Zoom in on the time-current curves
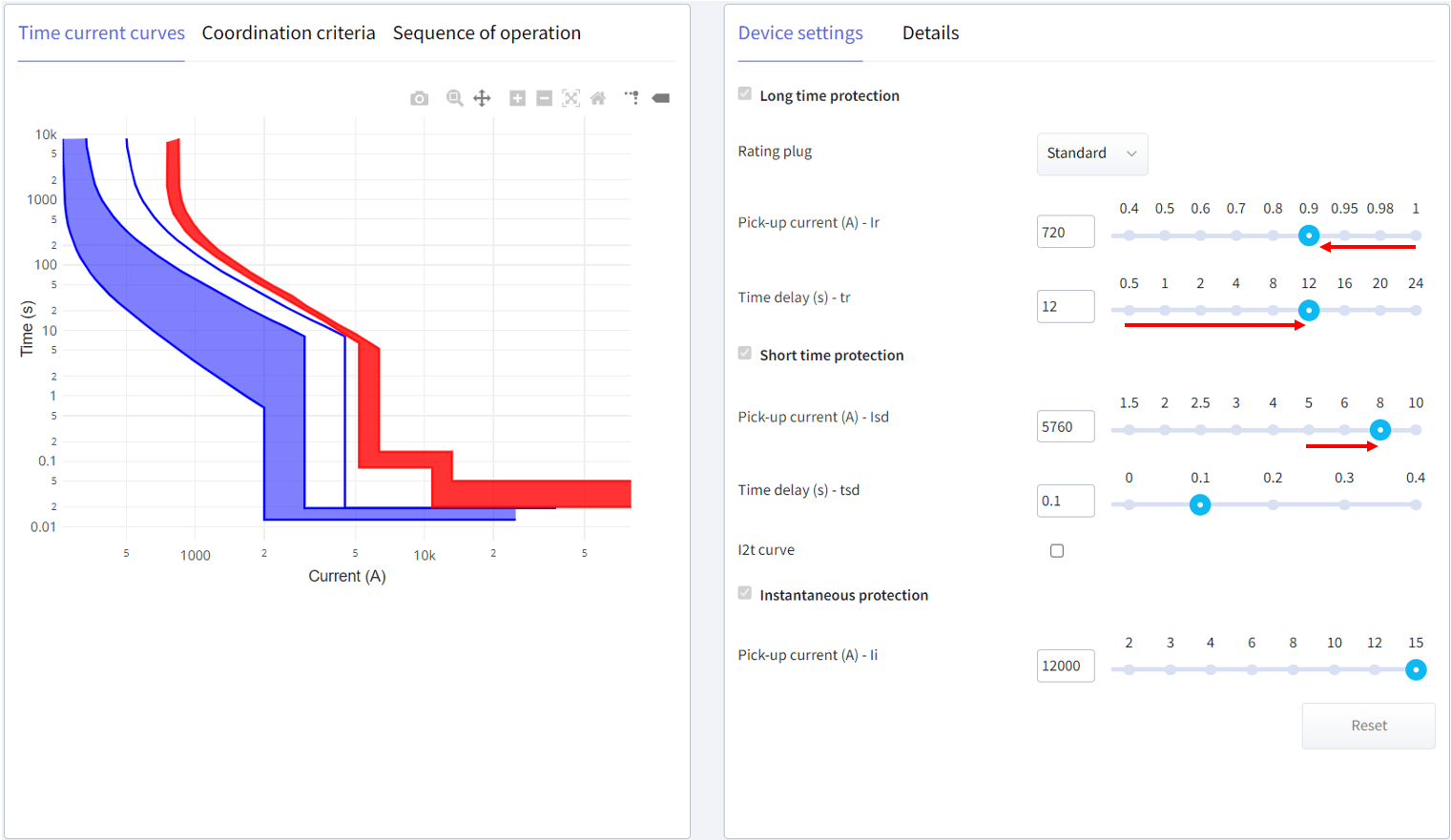Image resolution: width=1451 pixels, height=840 pixels. point(516,97)
